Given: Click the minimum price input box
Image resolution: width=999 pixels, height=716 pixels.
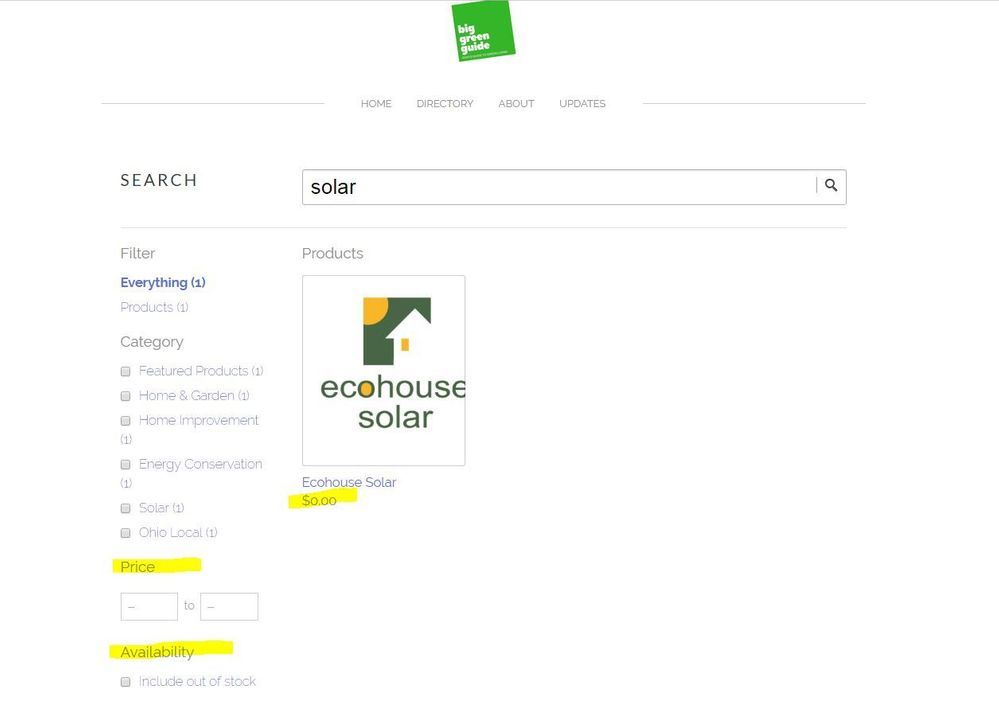Looking at the screenshot, I should 149,606.
